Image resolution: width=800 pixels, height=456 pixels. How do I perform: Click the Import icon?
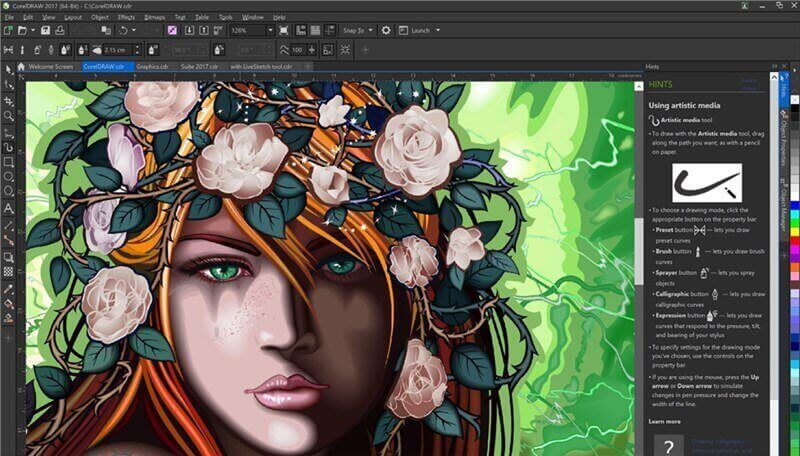pyautogui.click(x=189, y=31)
